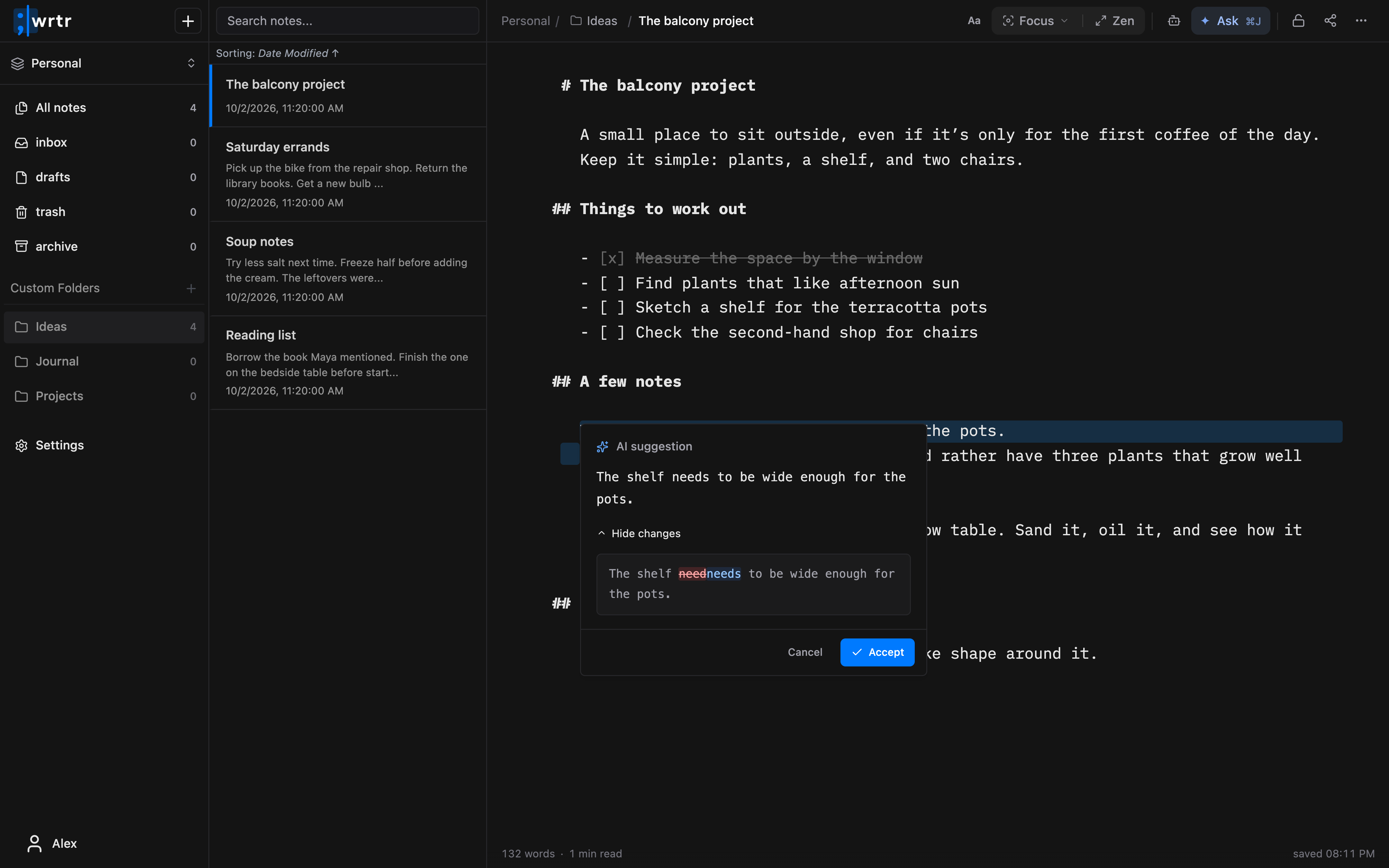The image size is (1389, 868).
Task: Enter Zen mode
Action: tap(1114, 21)
